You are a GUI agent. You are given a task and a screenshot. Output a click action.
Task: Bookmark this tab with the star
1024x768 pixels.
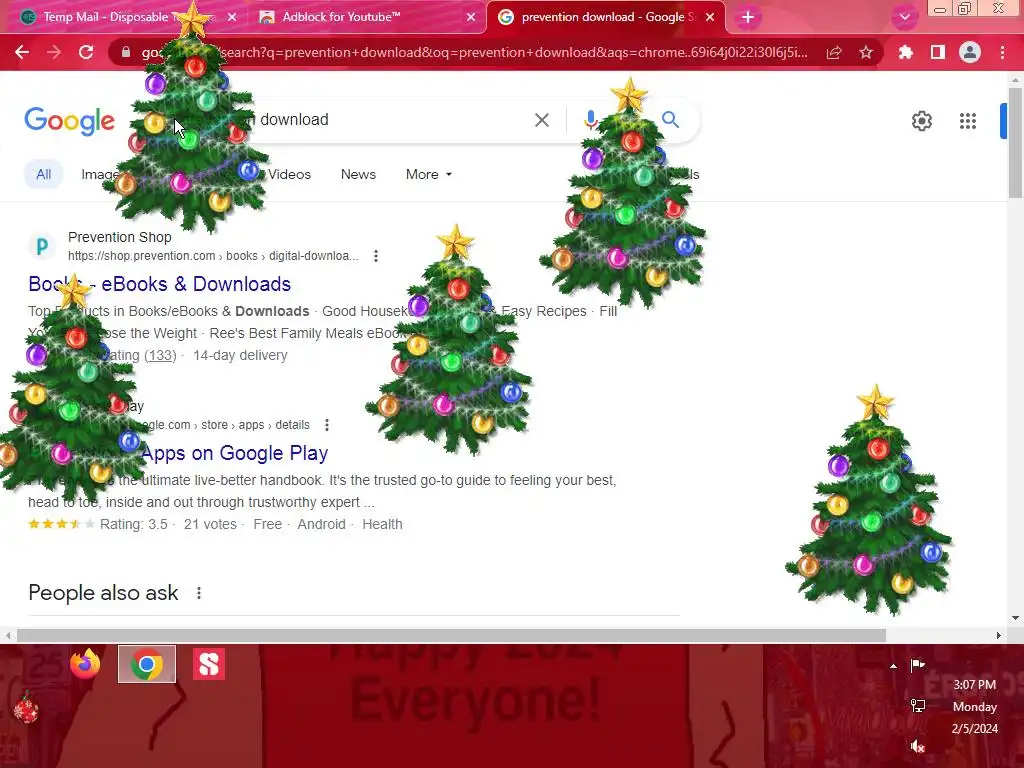[x=866, y=52]
